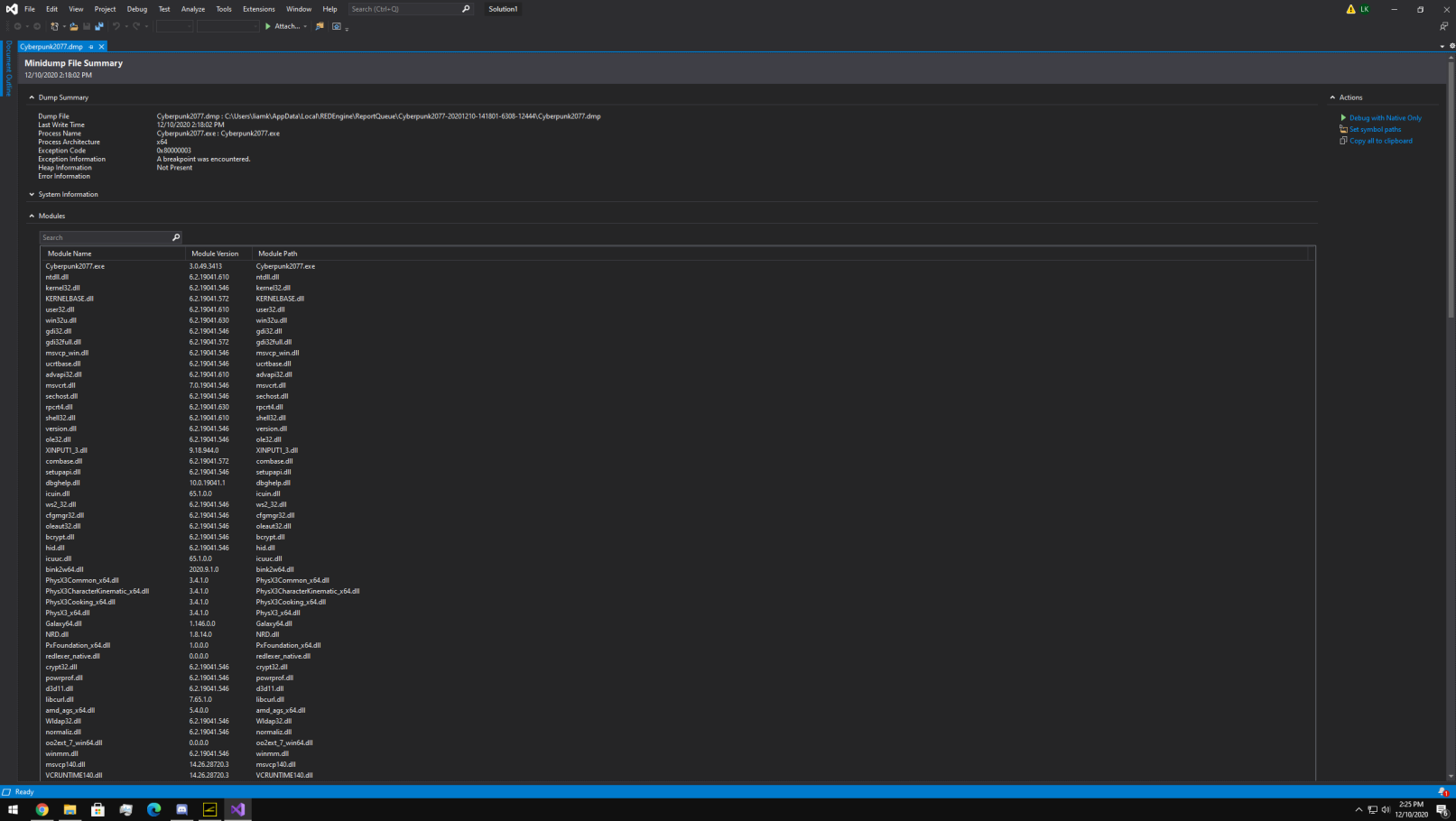Collapse the Actions section

1332,97
